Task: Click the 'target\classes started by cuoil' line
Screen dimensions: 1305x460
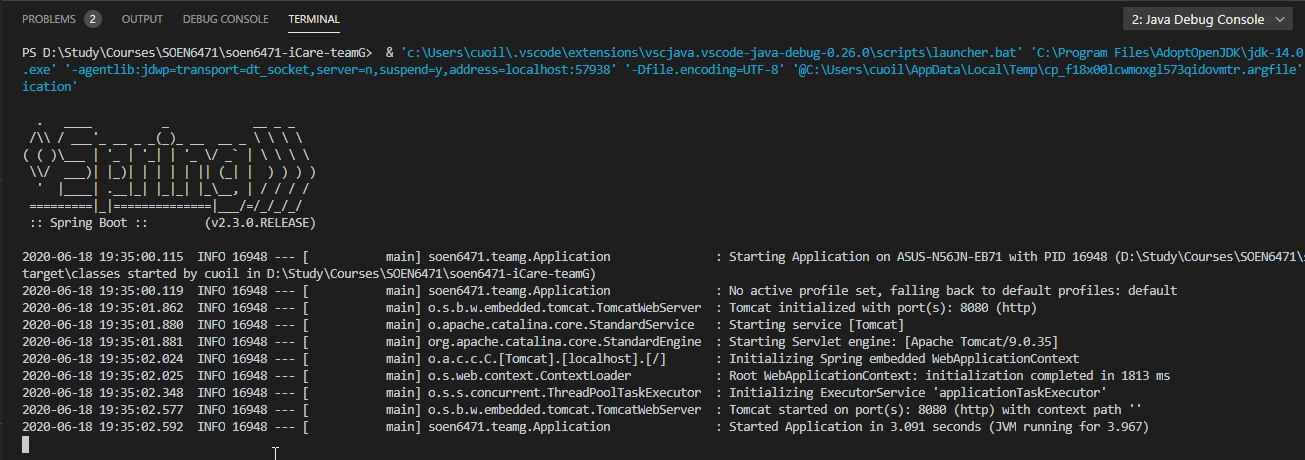Action: pos(310,274)
